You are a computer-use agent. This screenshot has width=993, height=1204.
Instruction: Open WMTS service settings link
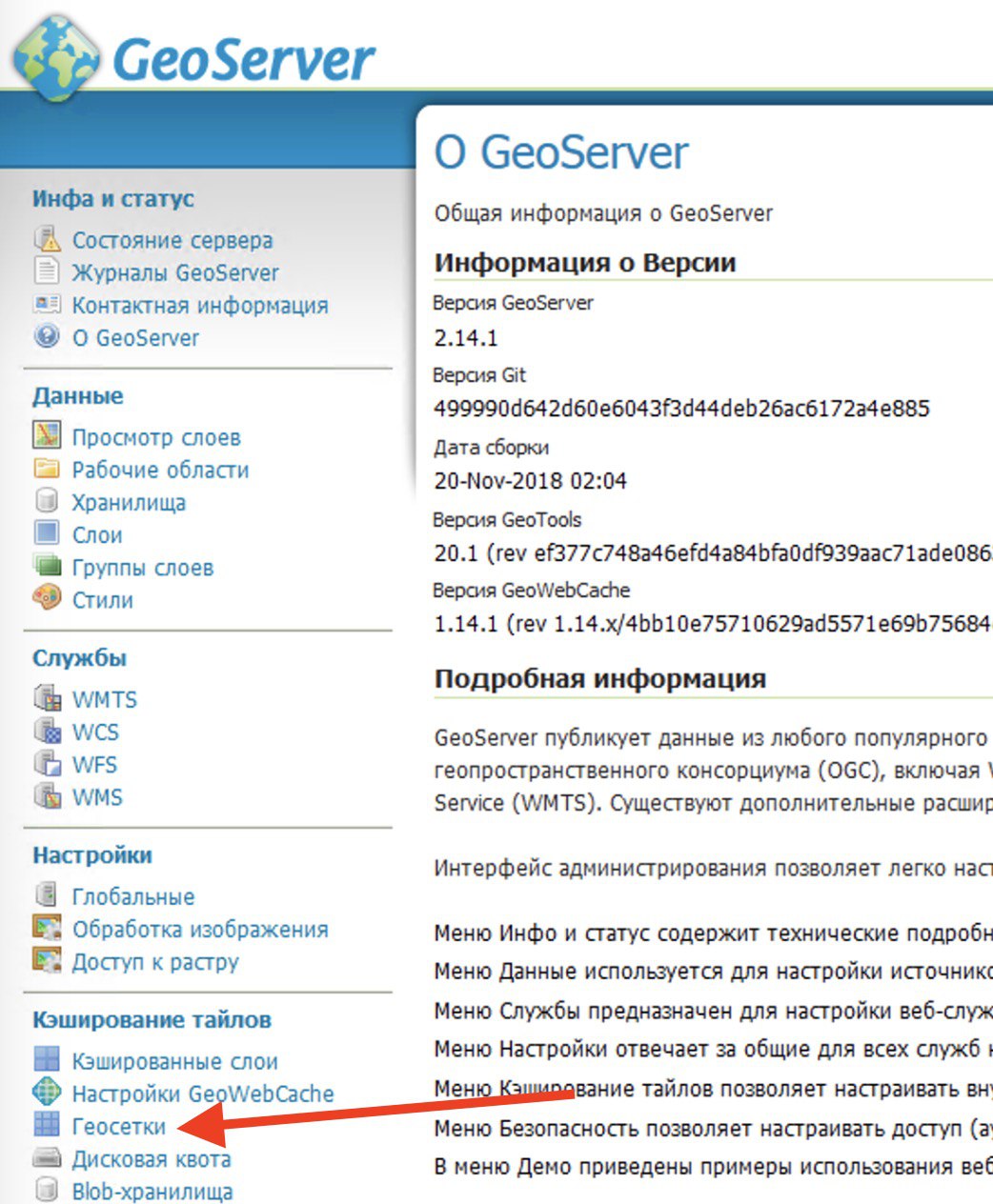105,699
